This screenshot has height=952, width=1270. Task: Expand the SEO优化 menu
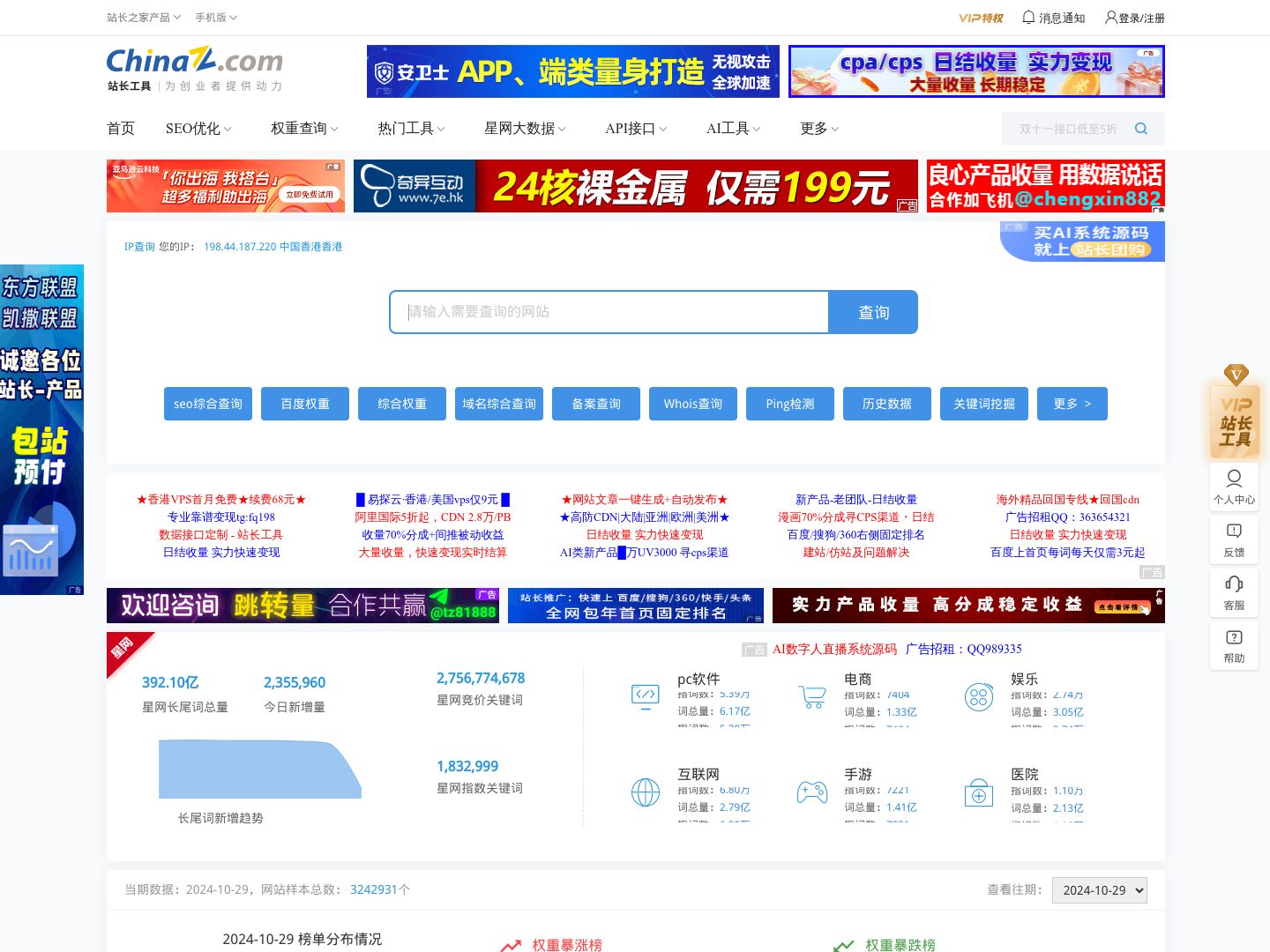tap(198, 129)
